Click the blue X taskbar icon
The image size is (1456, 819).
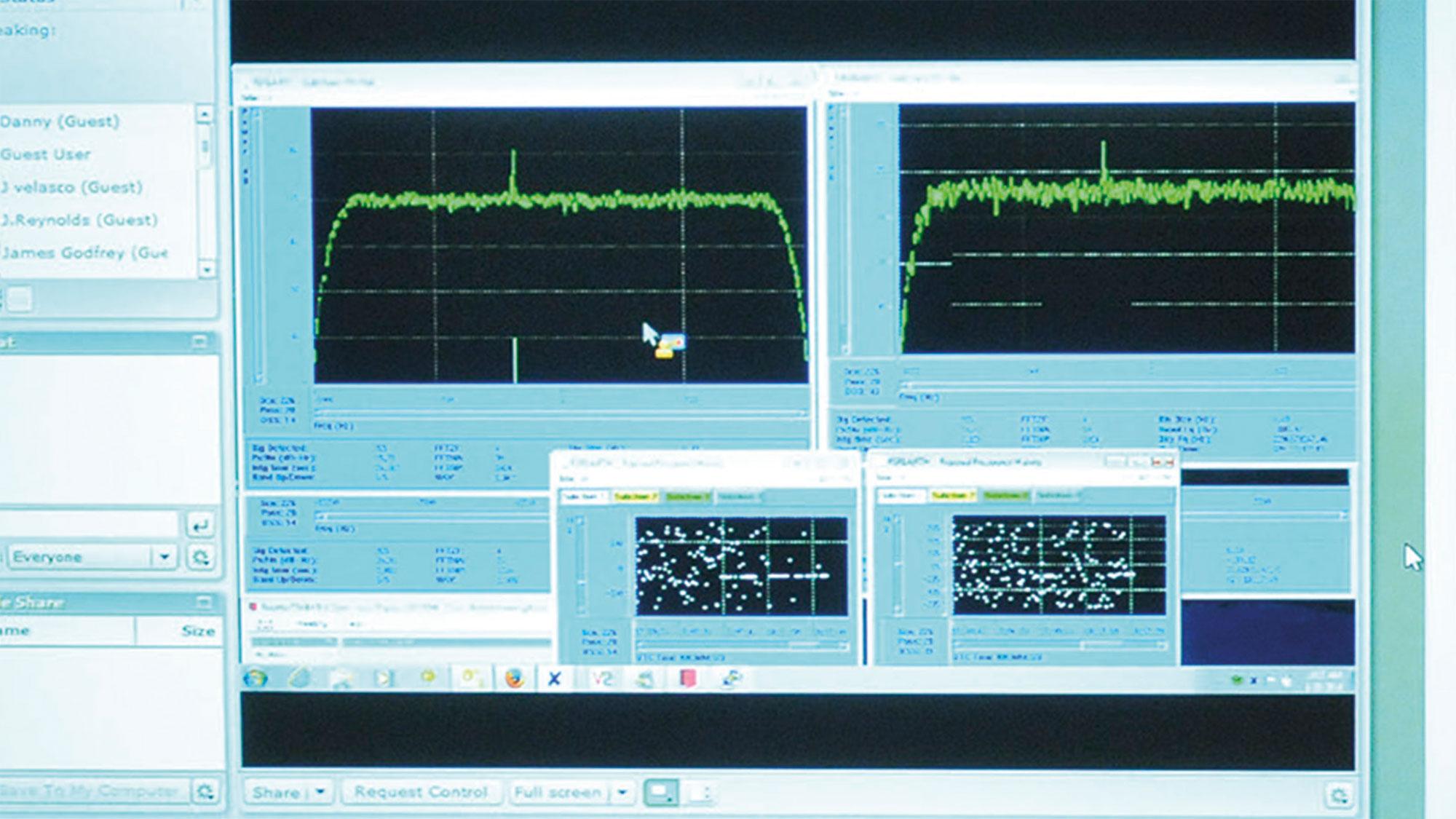[555, 678]
